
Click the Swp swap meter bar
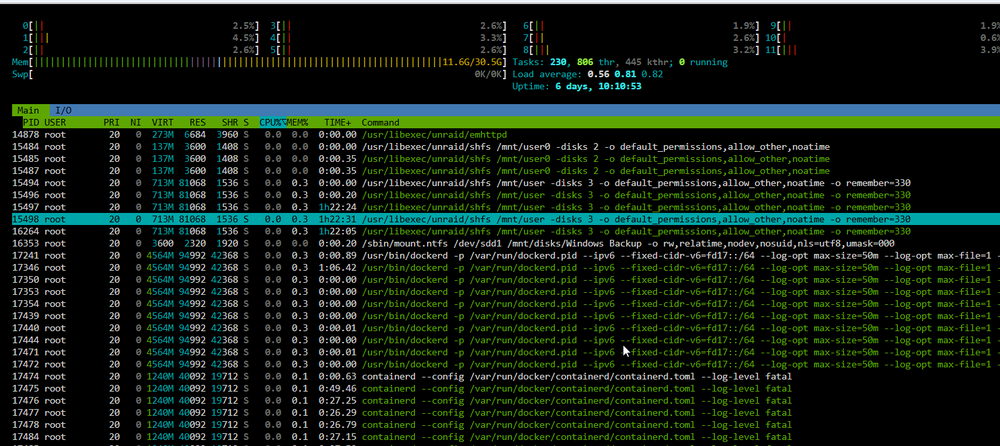pos(259,75)
